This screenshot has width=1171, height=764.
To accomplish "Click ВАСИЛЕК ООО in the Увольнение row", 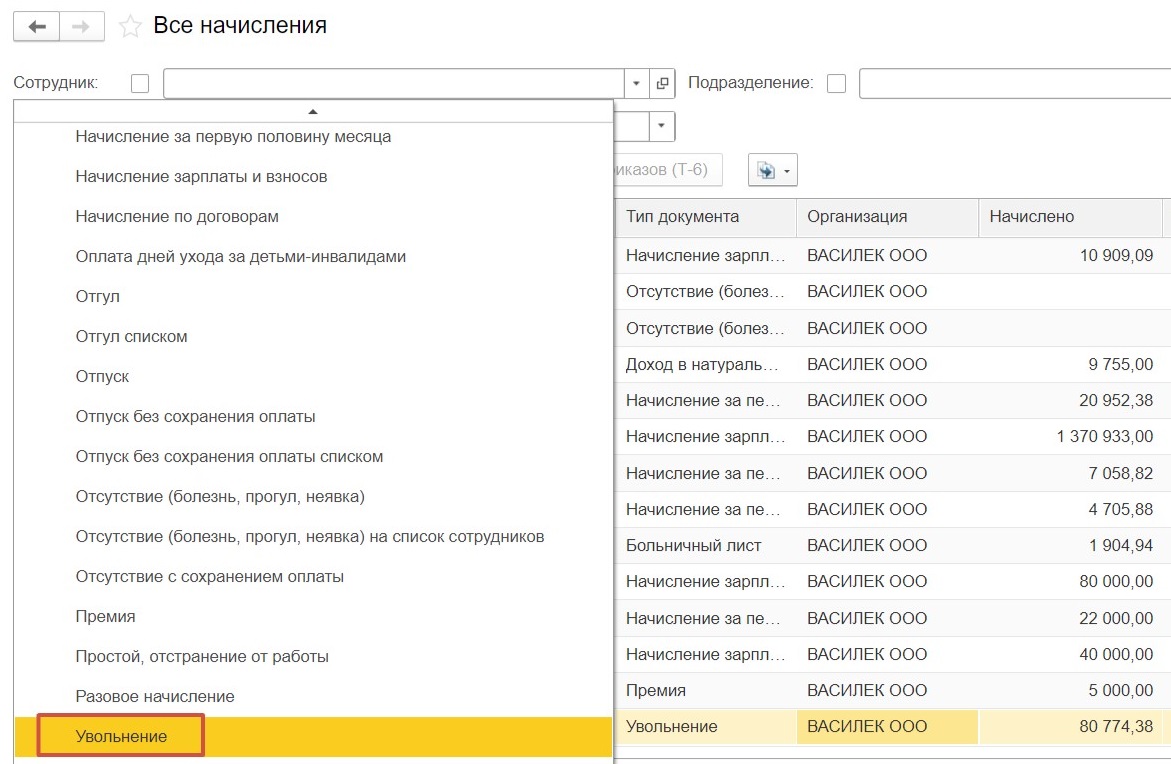I will pos(887,726).
